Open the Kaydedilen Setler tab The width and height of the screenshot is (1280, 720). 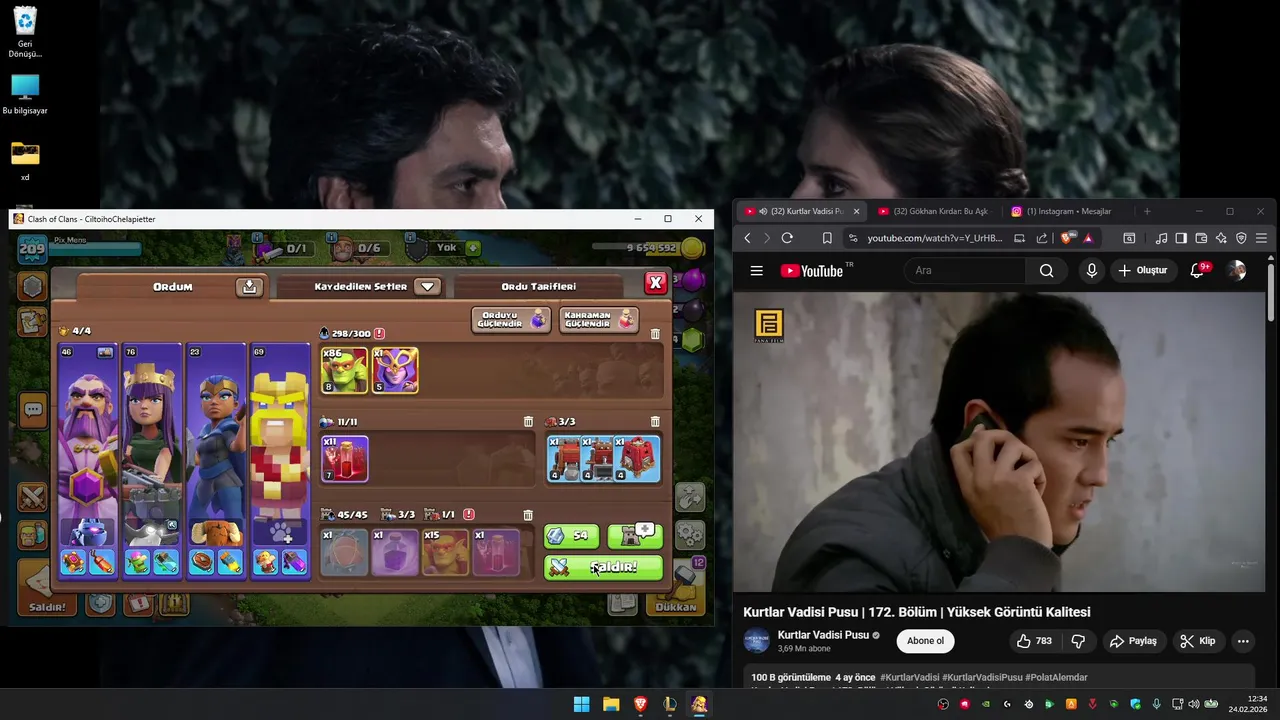tap(361, 286)
